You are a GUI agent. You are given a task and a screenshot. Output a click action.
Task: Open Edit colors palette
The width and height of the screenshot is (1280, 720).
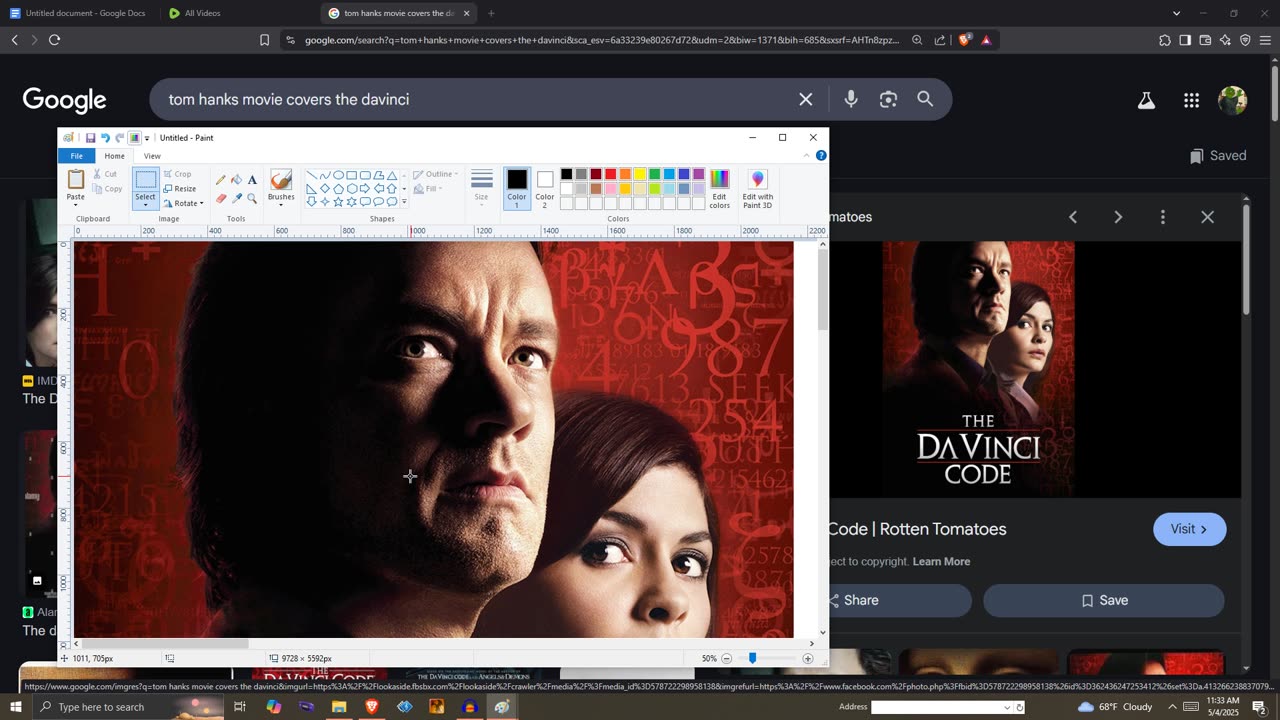[720, 188]
